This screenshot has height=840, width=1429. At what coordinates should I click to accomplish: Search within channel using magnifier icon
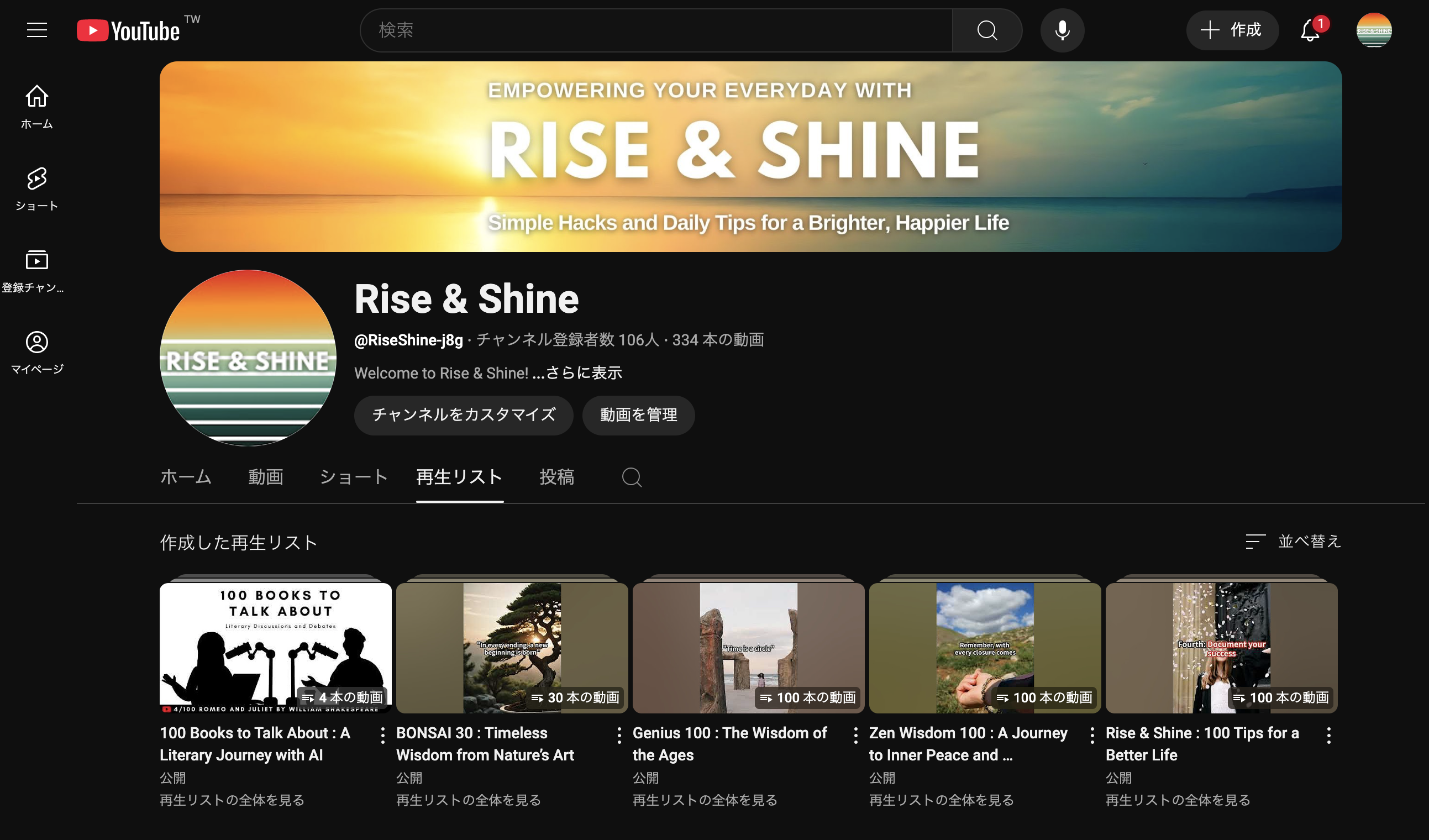click(x=631, y=477)
